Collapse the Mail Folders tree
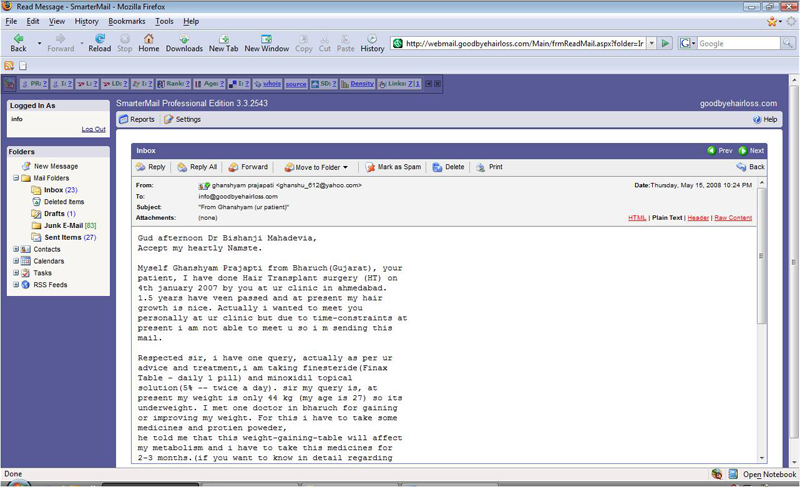Image resolution: width=800 pixels, height=487 pixels. [x=16, y=178]
